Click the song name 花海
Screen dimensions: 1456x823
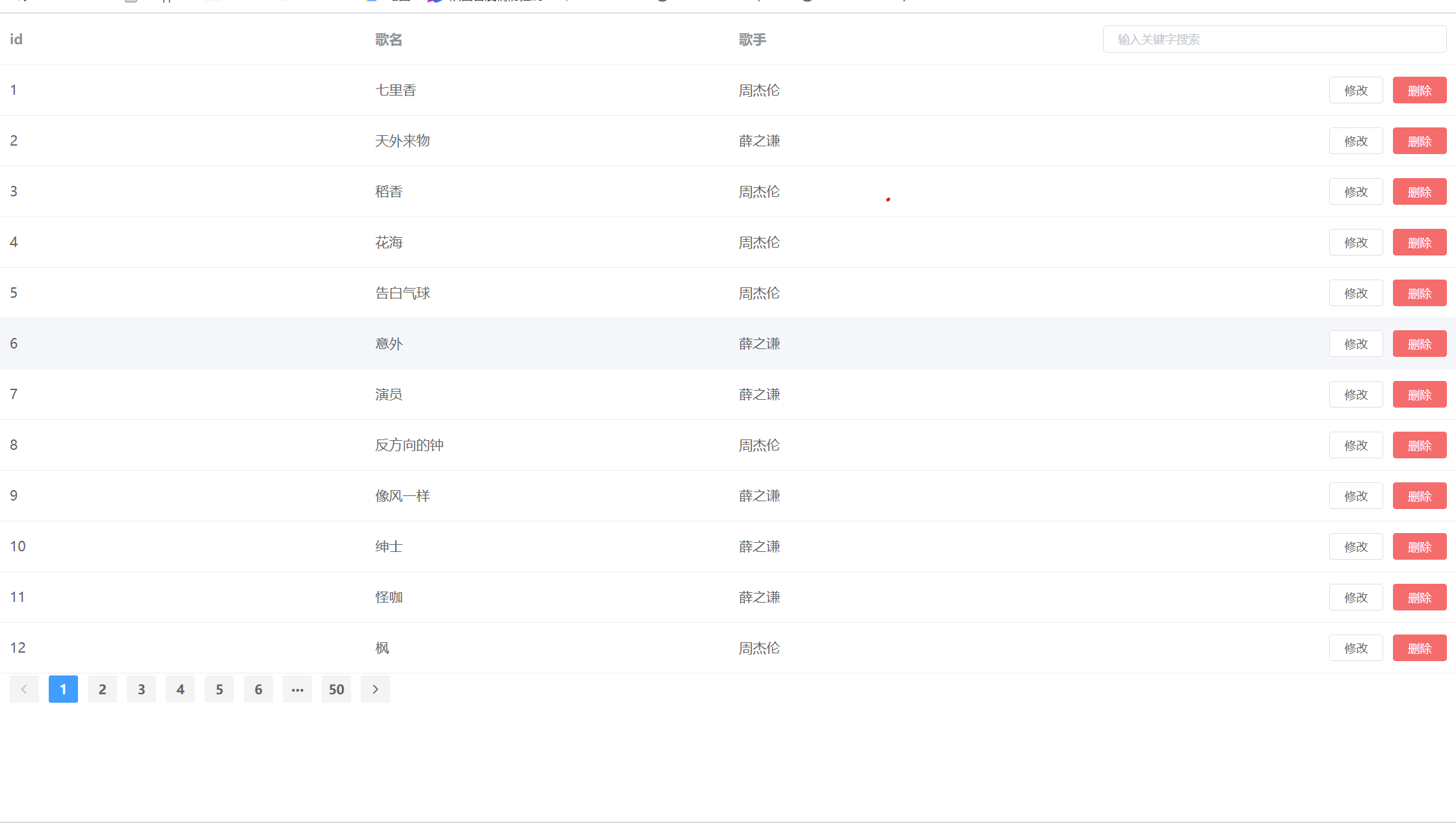[389, 242]
